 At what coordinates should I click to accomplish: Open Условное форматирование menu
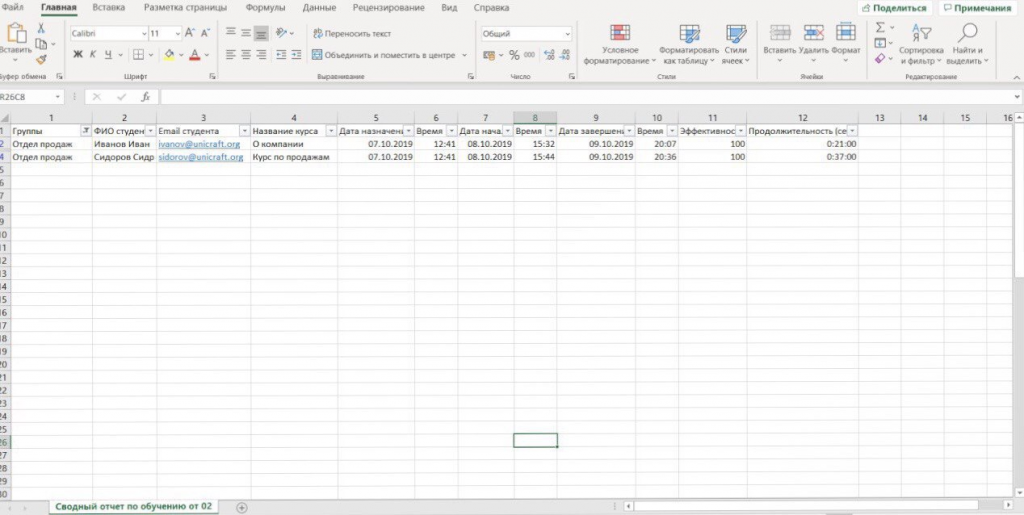click(620, 44)
